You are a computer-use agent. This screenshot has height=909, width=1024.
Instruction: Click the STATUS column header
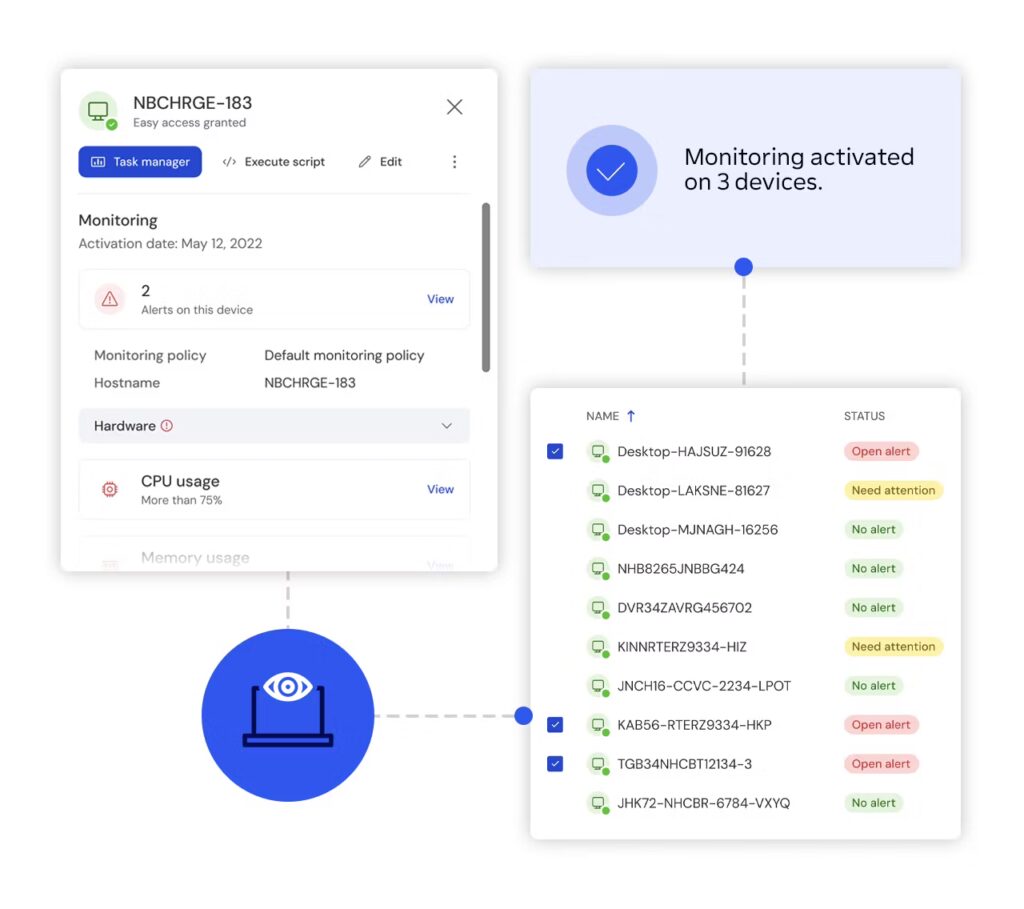click(x=864, y=416)
